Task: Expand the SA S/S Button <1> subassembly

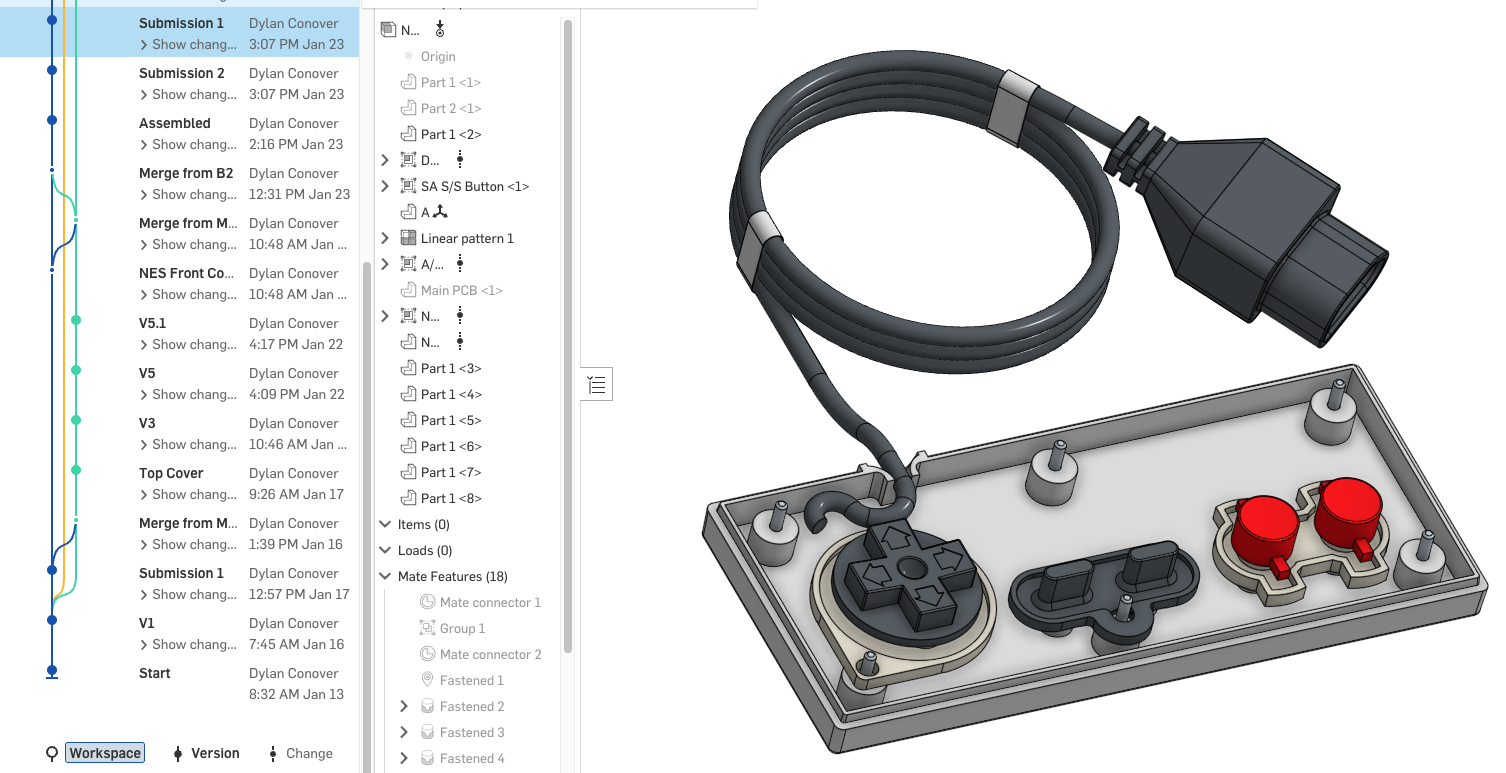Action: 385,186
